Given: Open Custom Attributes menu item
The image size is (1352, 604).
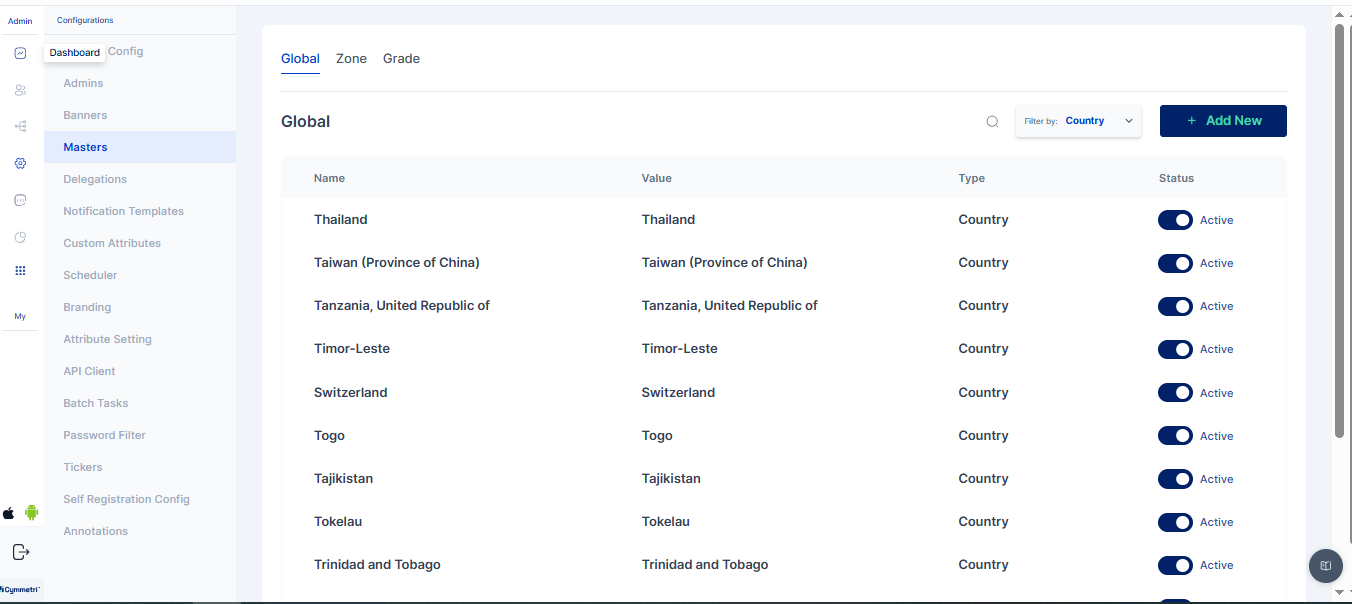Looking at the screenshot, I should 112,243.
